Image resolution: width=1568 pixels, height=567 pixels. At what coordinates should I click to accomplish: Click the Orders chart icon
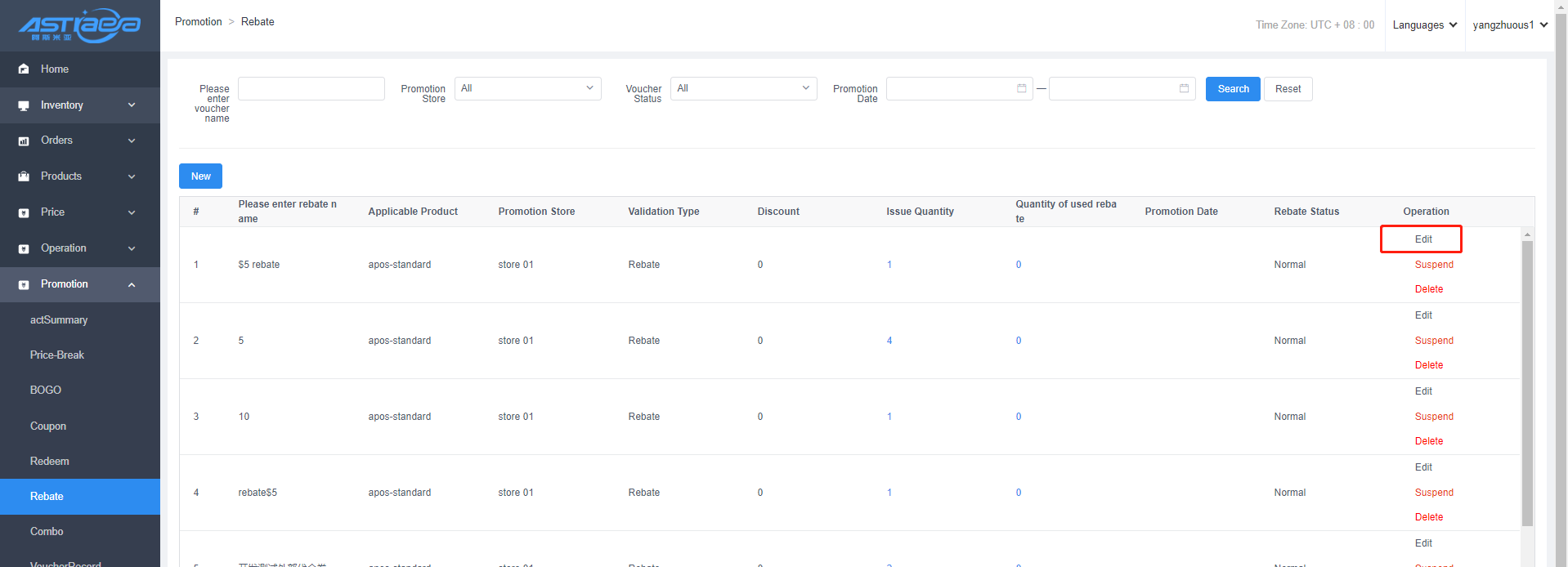[24, 141]
